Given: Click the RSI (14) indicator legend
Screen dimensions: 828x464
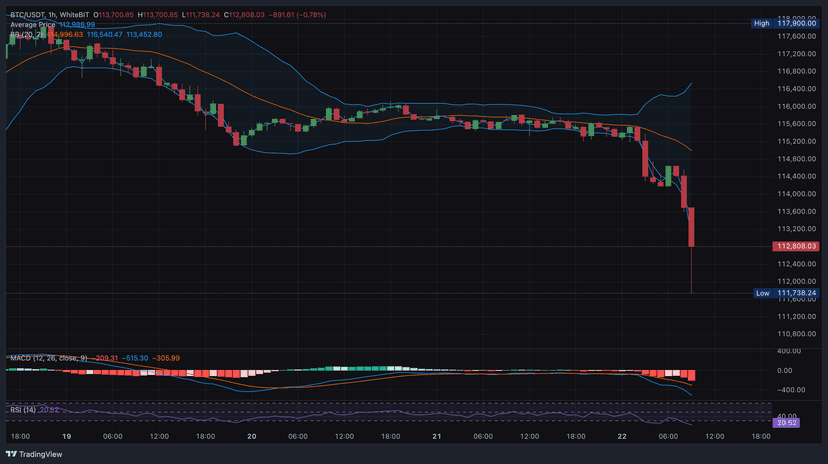Looking at the screenshot, I should pyautogui.click(x=23, y=409).
